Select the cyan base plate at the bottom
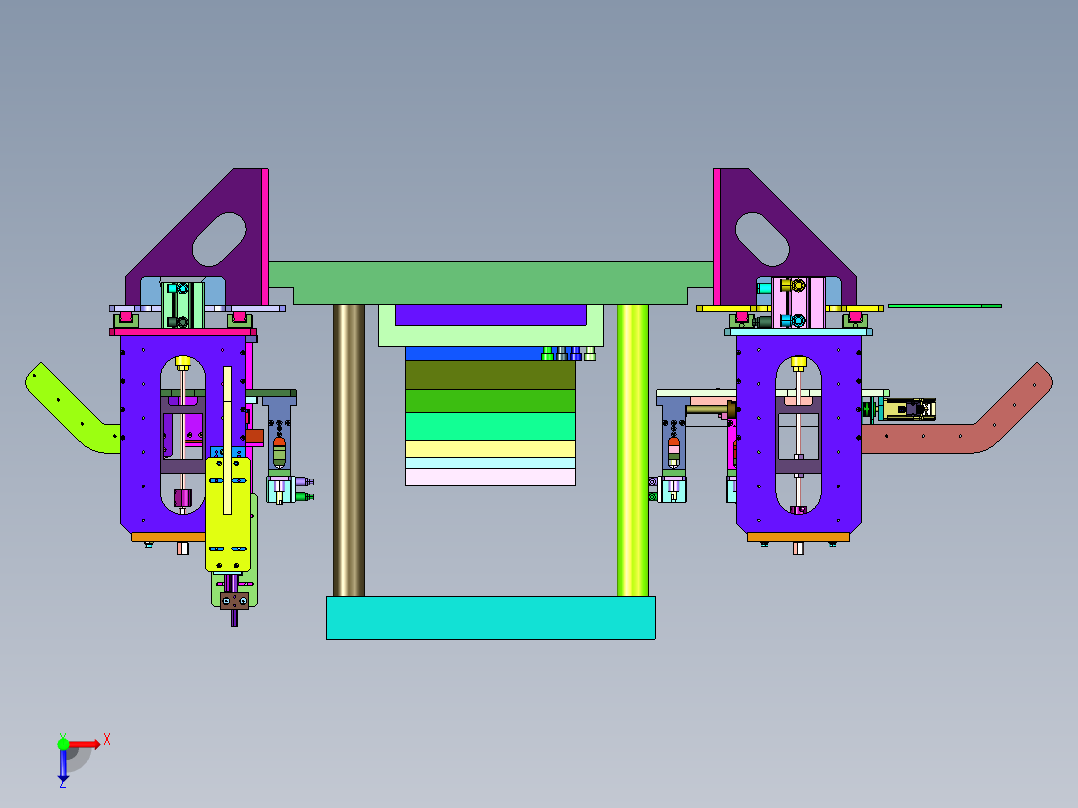Image resolution: width=1078 pixels, height=808 pixels. pos(490,618)
